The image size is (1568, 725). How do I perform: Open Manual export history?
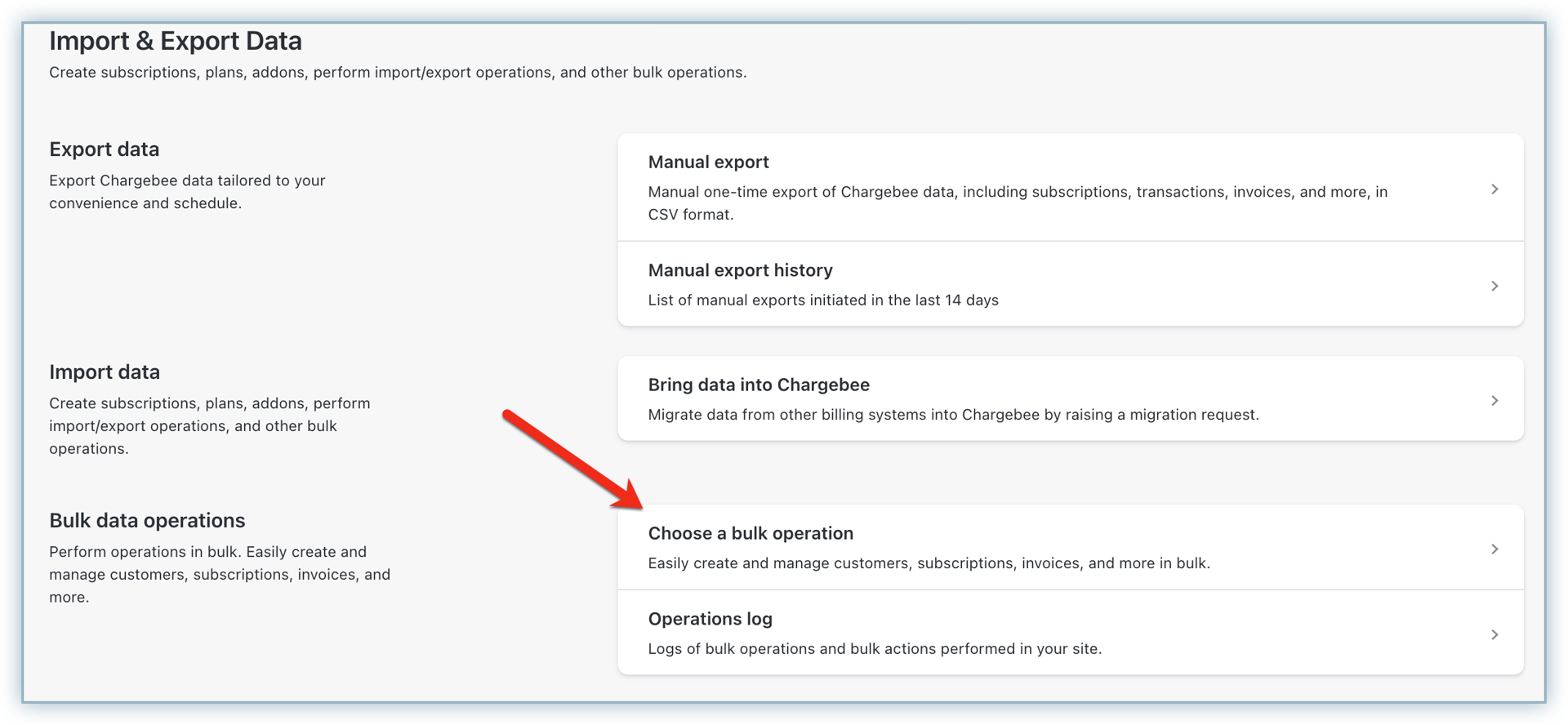coord(740,270)
